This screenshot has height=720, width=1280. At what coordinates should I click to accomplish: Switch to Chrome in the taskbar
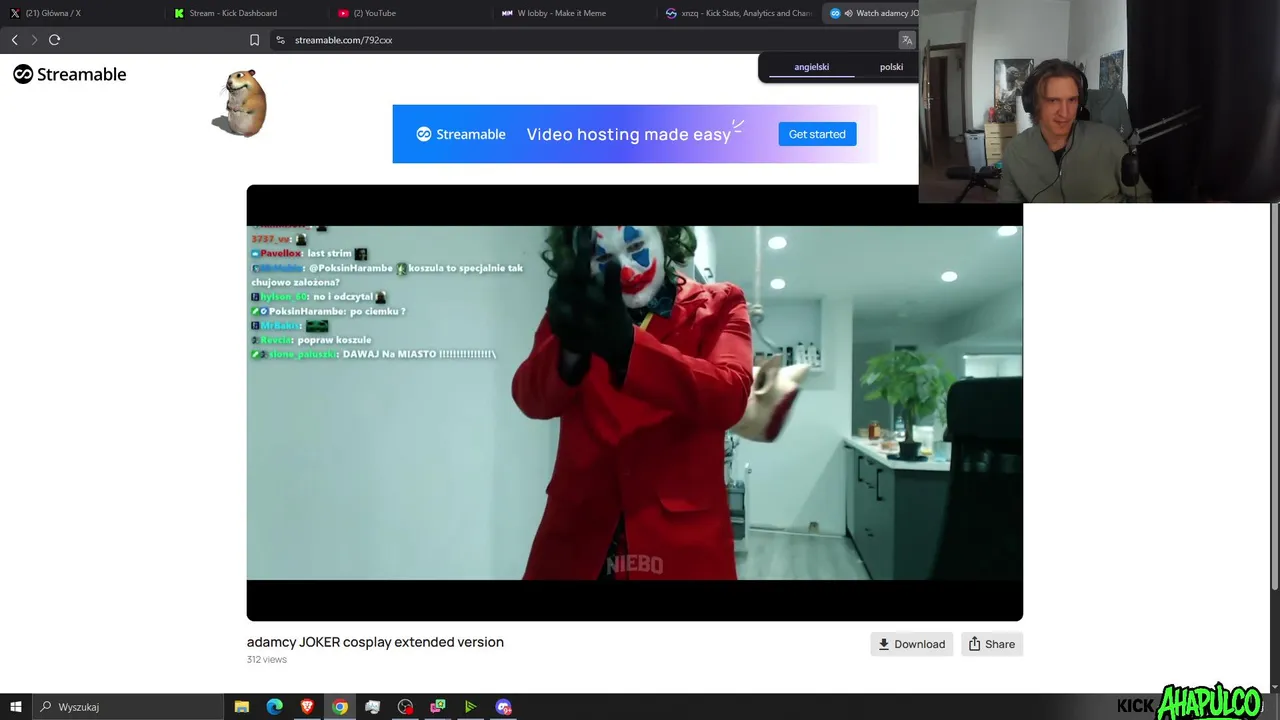coord(340,707)
